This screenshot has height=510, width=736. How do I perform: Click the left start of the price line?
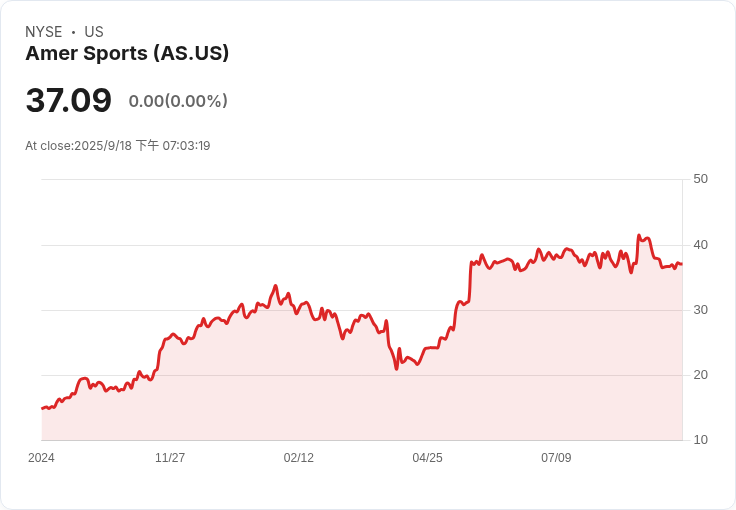point(42,408)
